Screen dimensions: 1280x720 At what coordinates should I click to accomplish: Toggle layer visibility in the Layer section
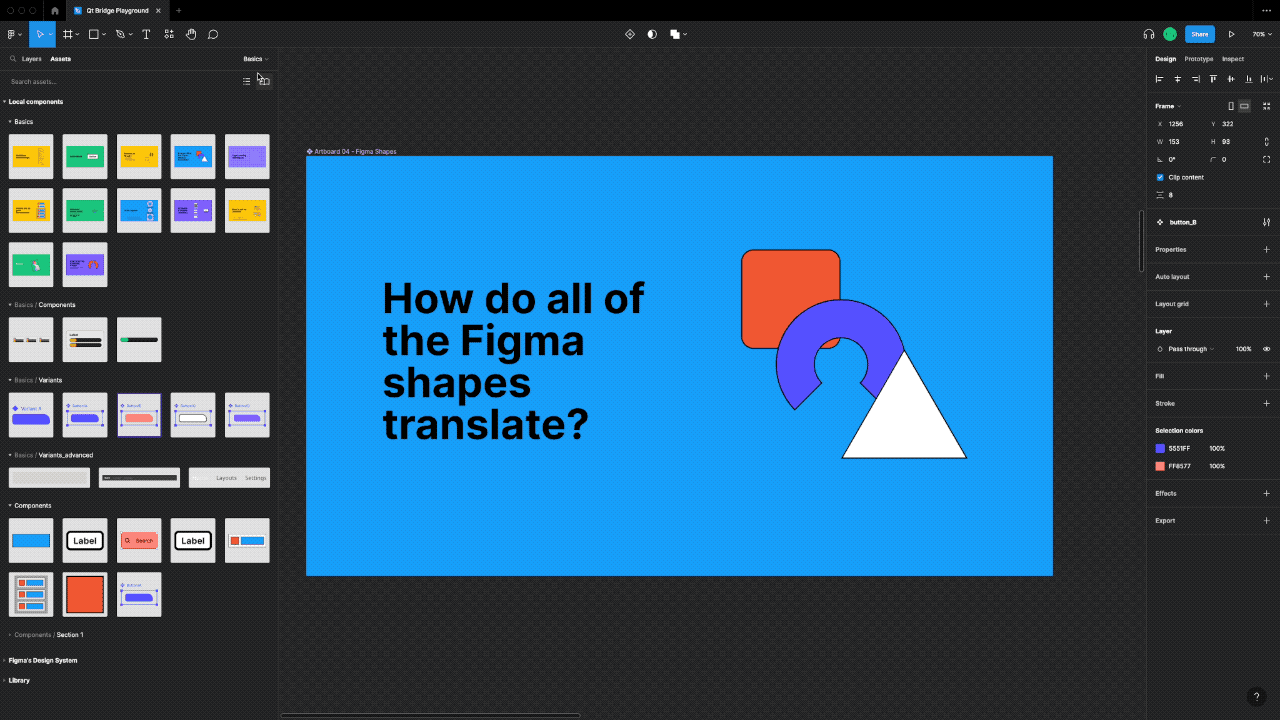[1265, 348]
